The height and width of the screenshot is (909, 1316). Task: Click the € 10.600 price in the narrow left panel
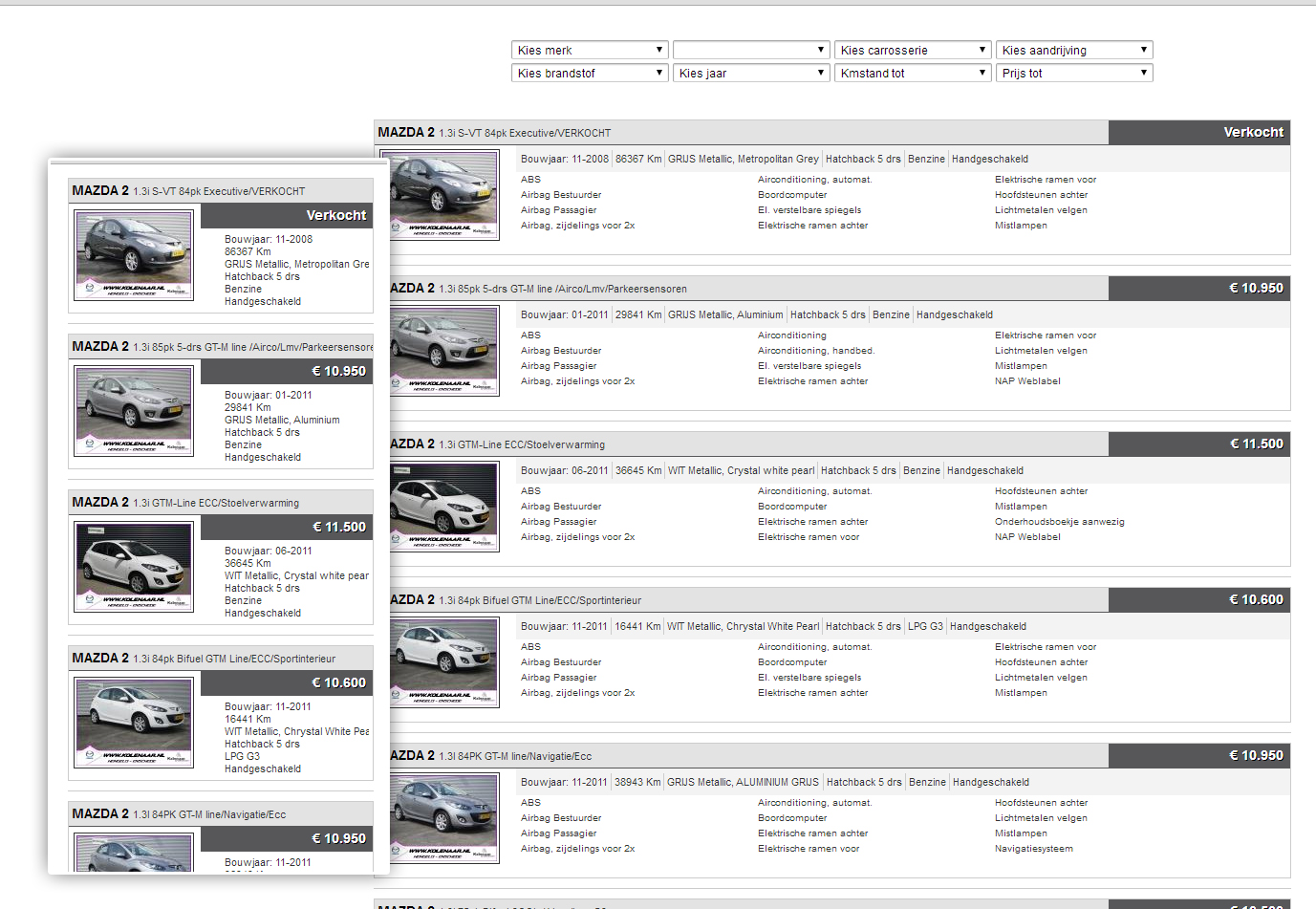[339, 683]
